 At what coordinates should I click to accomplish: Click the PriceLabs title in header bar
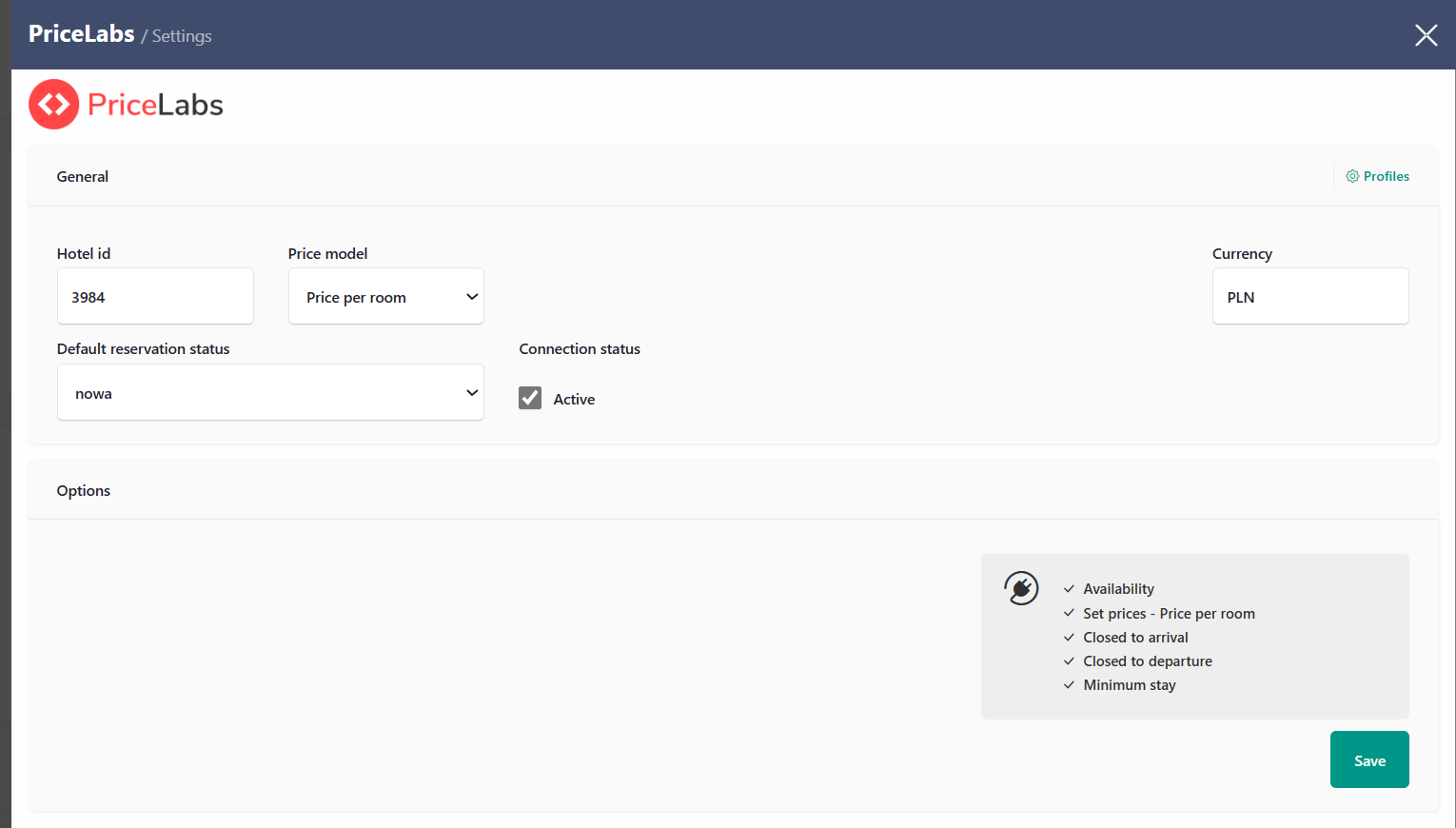[82, 33]
